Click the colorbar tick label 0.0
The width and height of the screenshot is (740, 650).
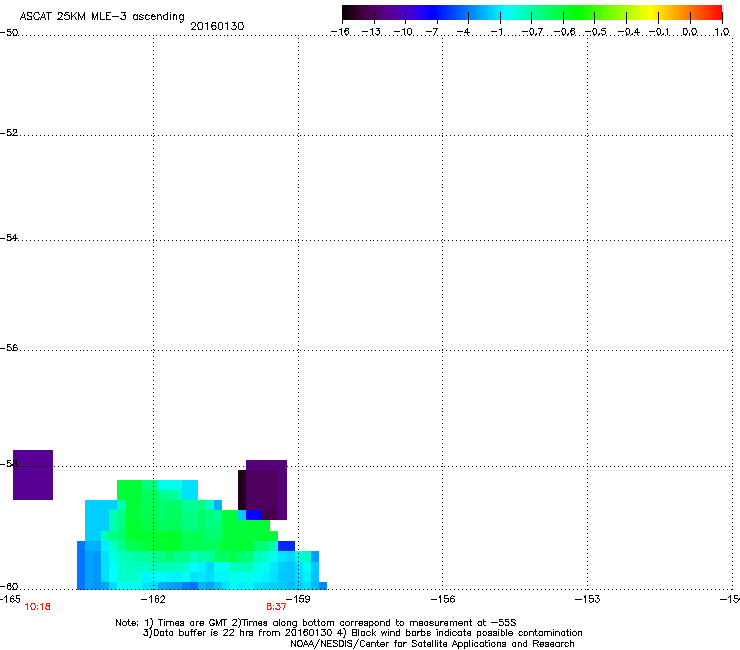coord(690,32)
